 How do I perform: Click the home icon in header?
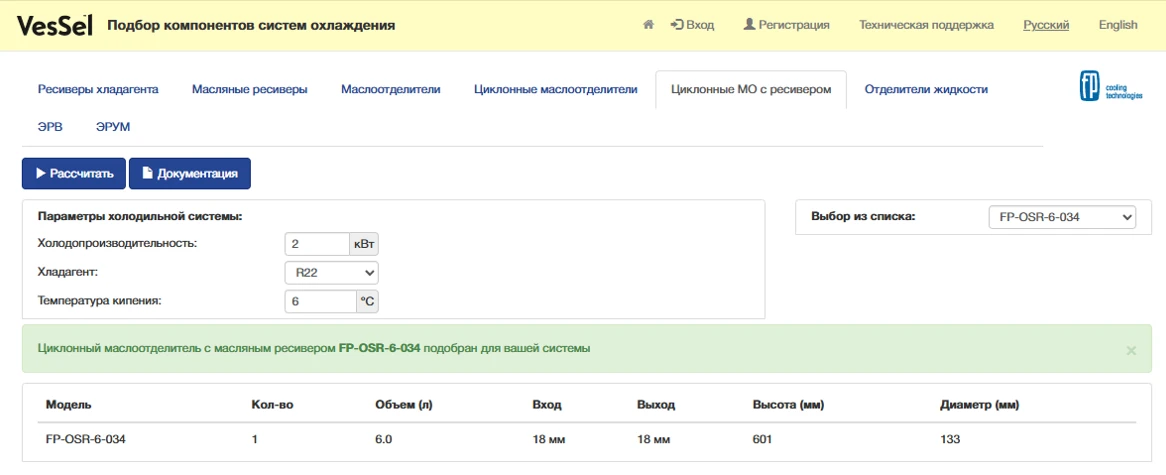[x=648, y=25]
